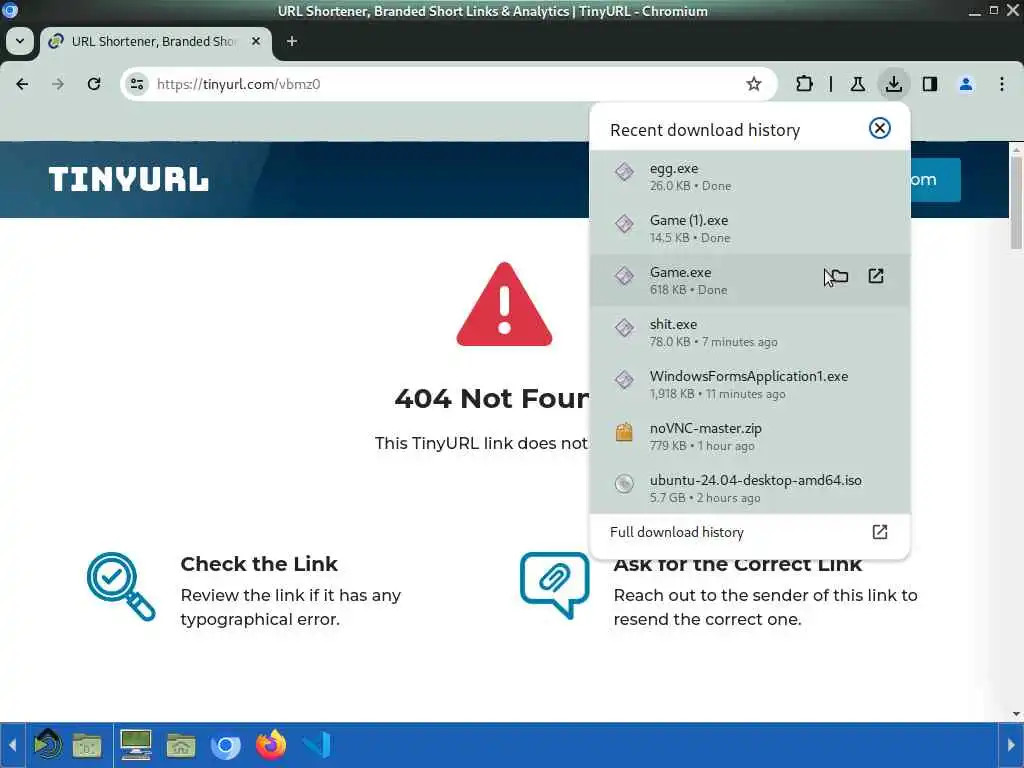Image resolution: width=1024 pixels, height=768 pixels.
Task: Click the taskbar right scroll arrow
Action: [x=1011, y=745]
